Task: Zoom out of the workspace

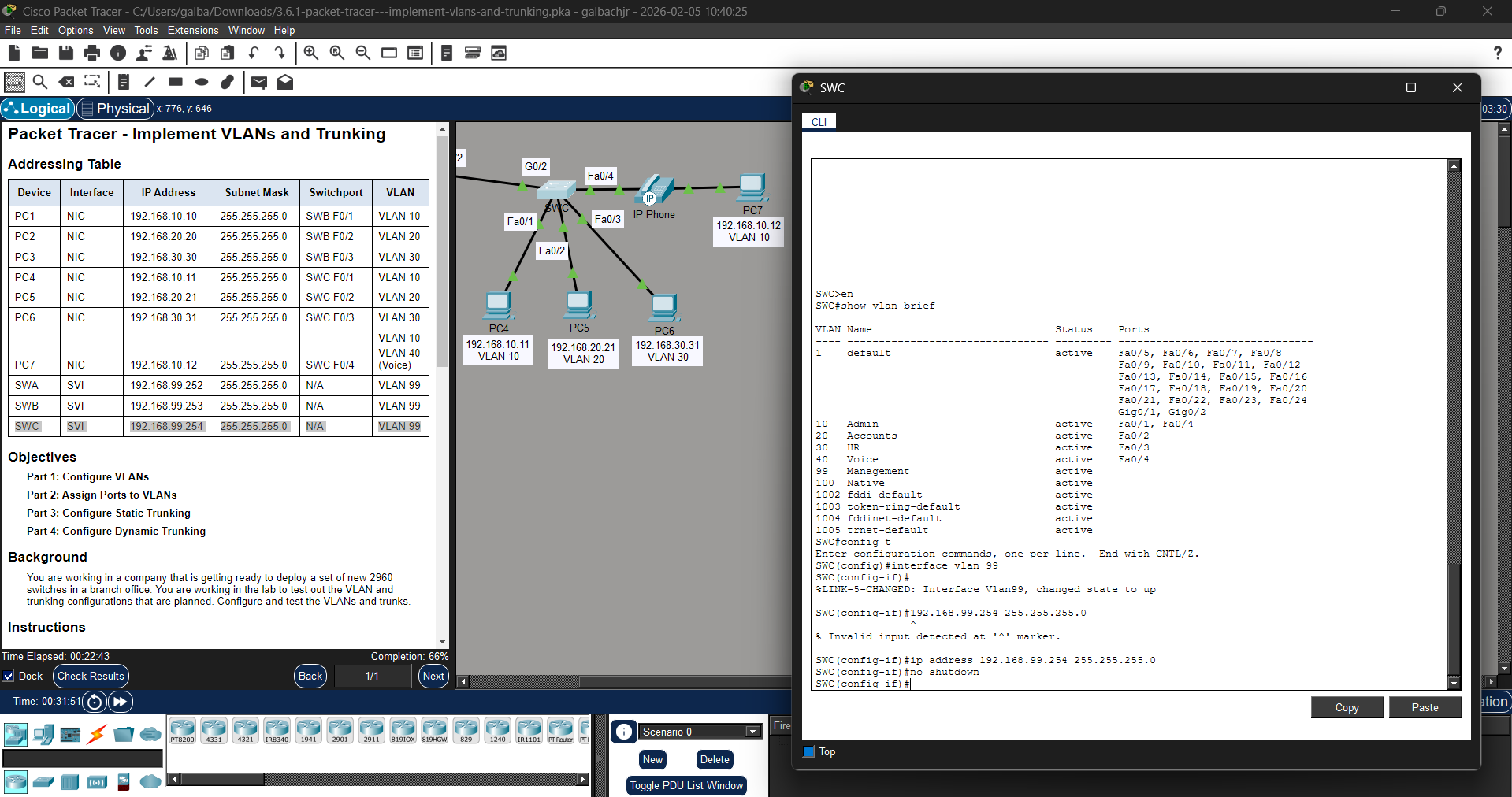Action: coord(363,53)
